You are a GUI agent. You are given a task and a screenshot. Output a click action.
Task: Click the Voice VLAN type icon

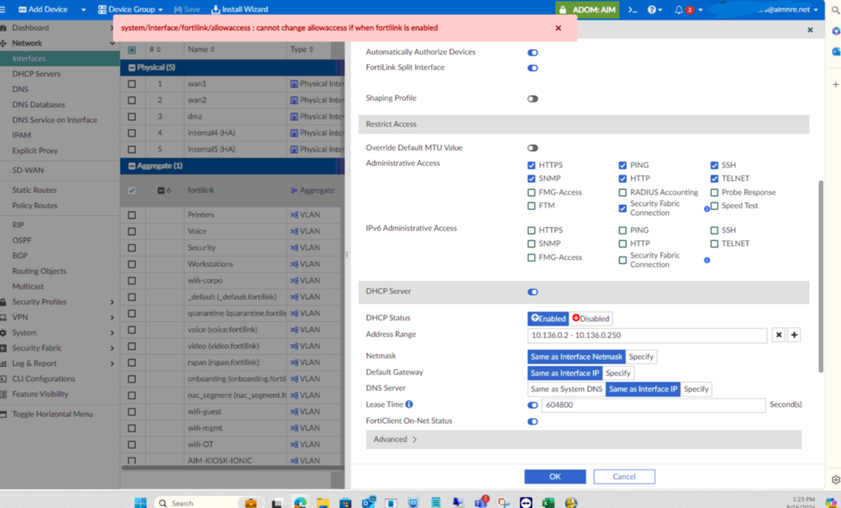294,231
